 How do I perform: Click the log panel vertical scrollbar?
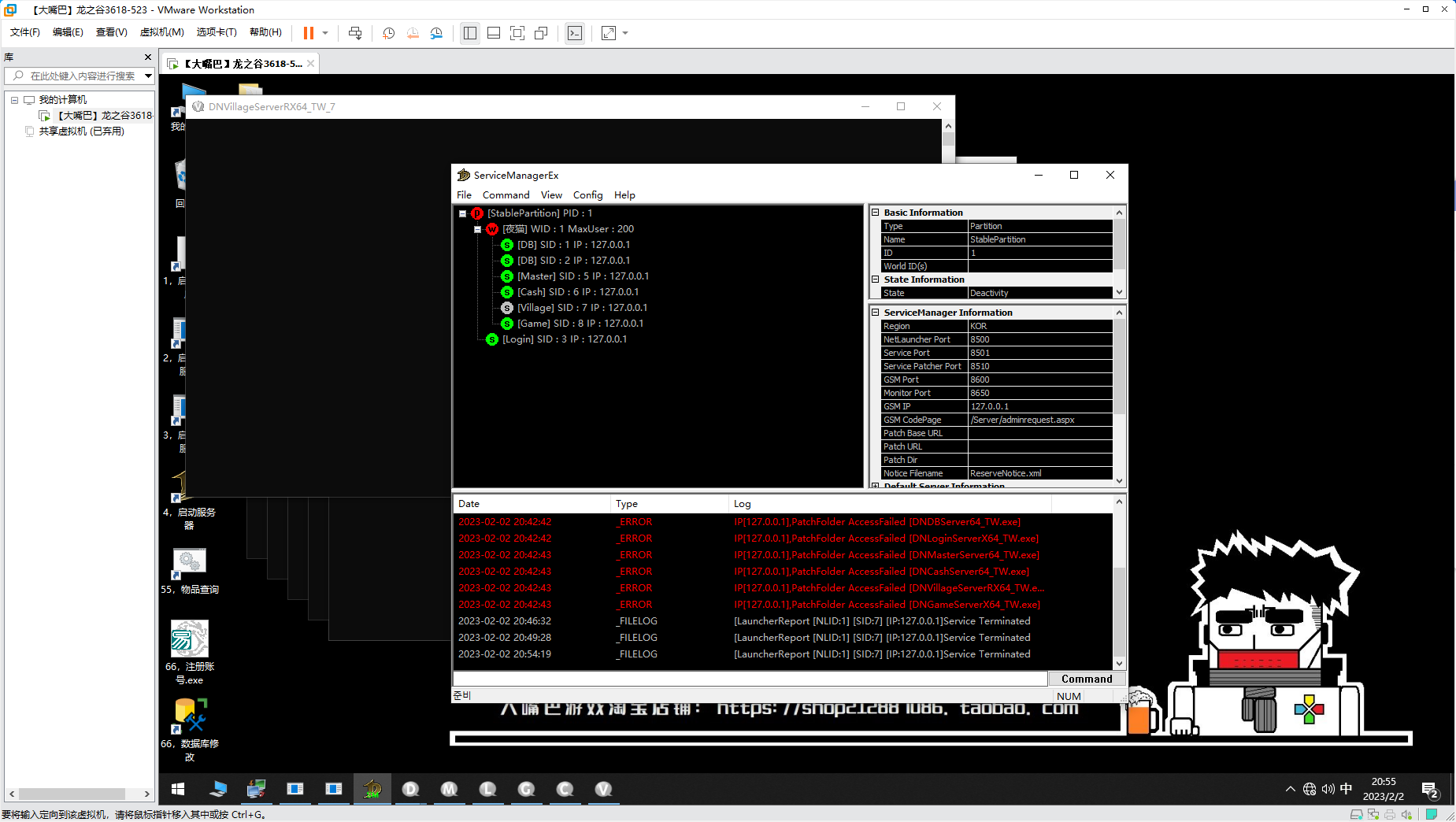tap(1119, 582)
